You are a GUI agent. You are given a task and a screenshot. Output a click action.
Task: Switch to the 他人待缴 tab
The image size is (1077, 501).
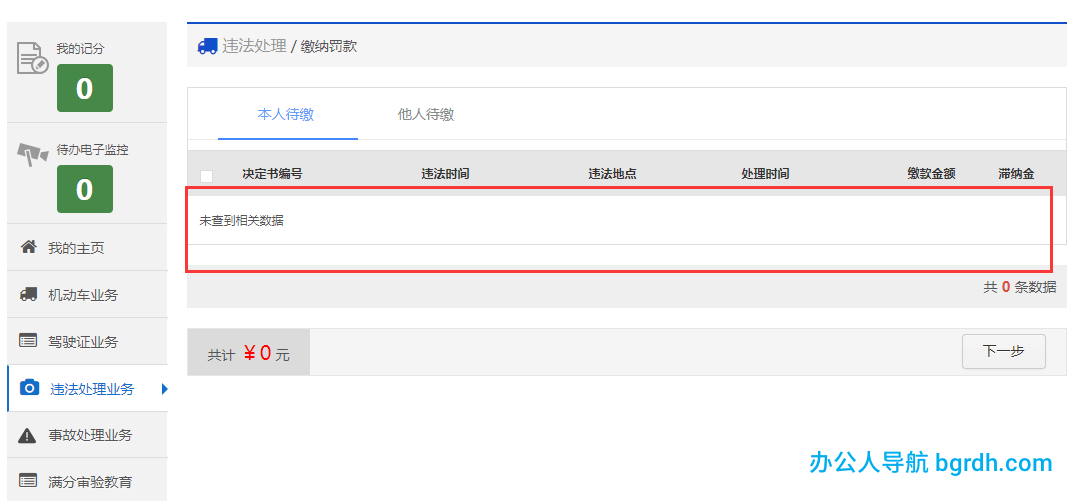tap(426, 115)
